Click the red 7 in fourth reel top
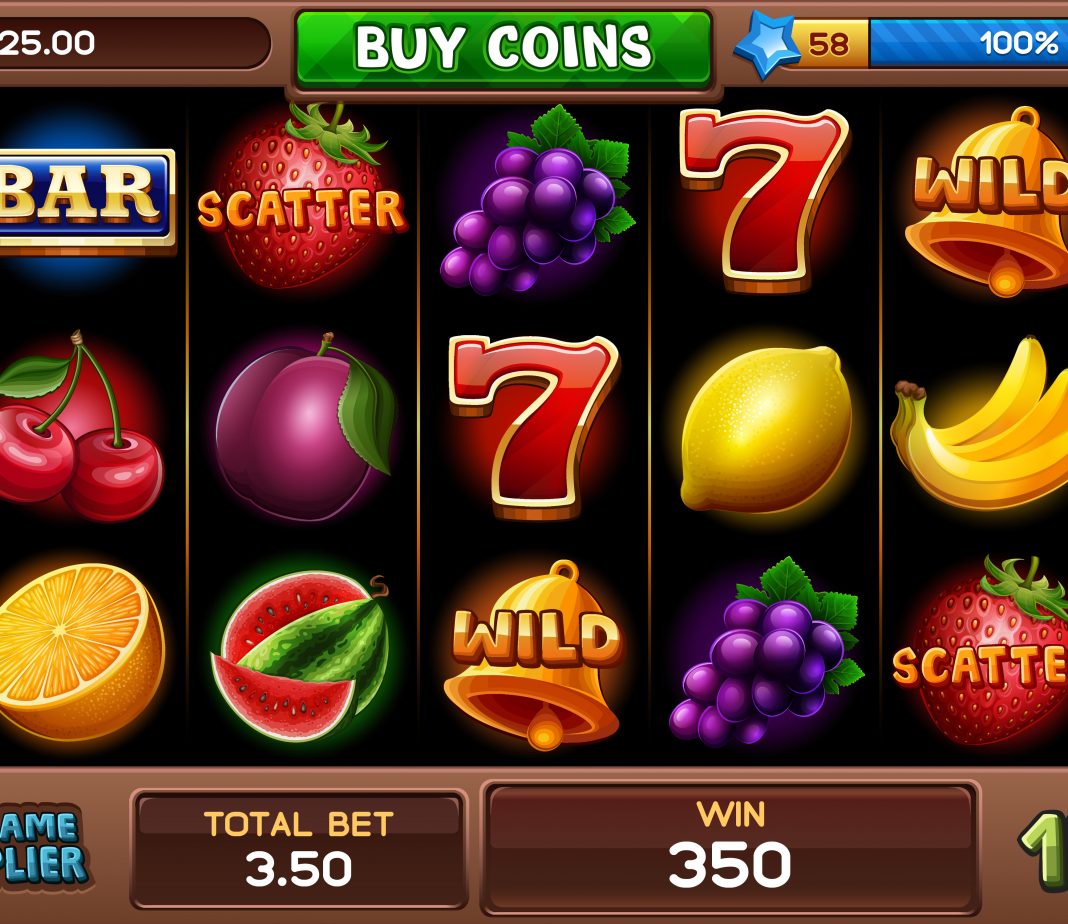1068x924 pixels. 764,200
